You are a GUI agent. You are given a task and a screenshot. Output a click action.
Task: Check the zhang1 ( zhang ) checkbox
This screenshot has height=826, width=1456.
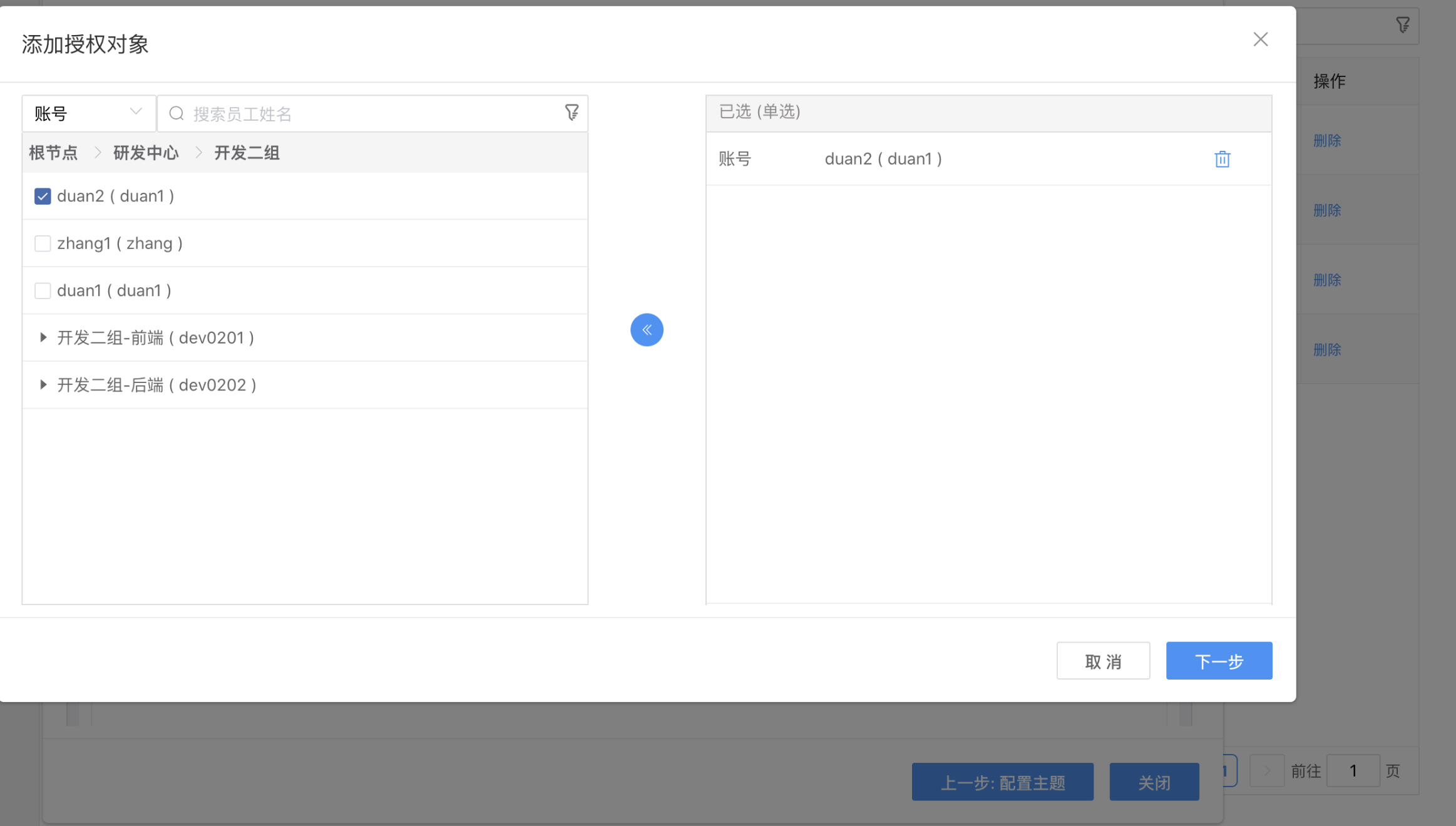coord(43,243)
